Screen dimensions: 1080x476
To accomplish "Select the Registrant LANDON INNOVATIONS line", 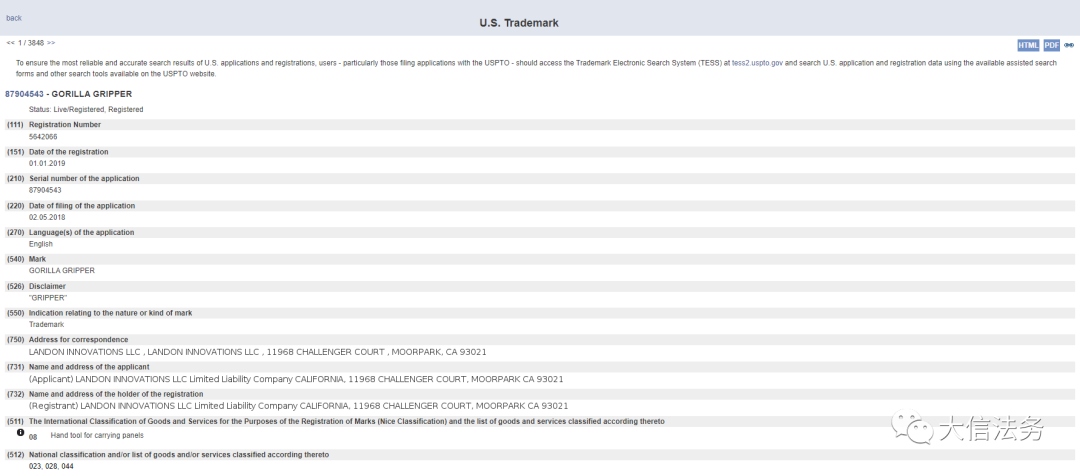I will [298, 406].
